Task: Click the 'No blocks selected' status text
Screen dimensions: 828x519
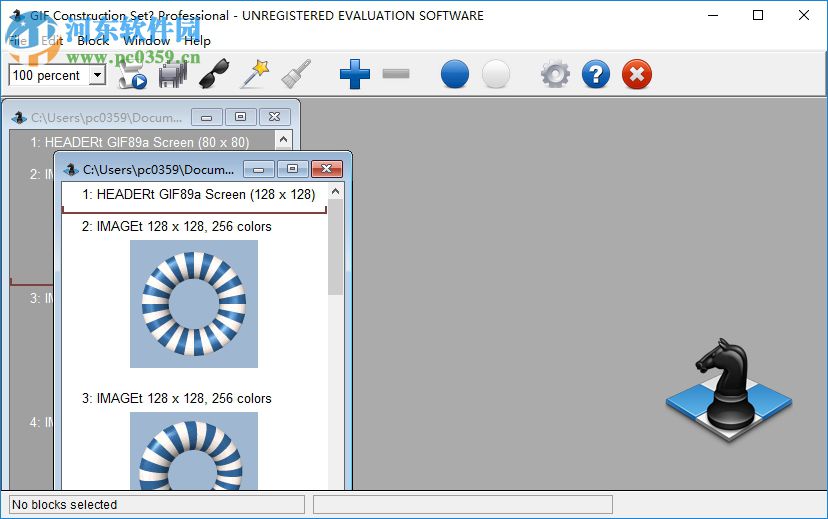Action: pos(64,505)
